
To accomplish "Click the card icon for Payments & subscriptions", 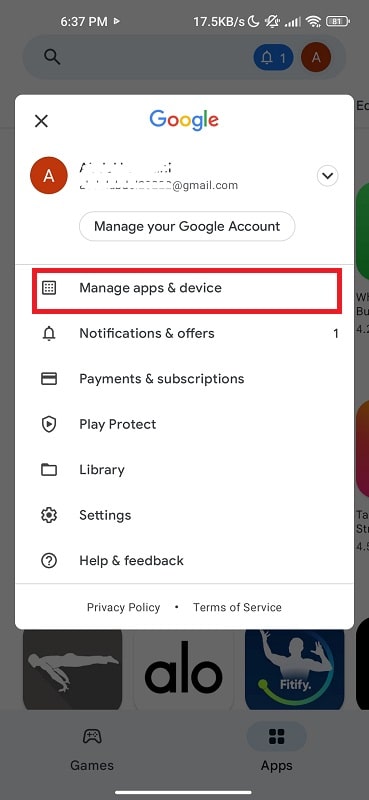I will pyautogui.click(x=49, y=379).
